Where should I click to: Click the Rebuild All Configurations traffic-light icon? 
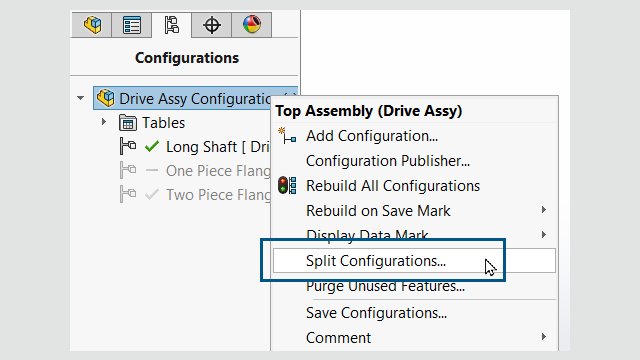(x=287, y=185)
